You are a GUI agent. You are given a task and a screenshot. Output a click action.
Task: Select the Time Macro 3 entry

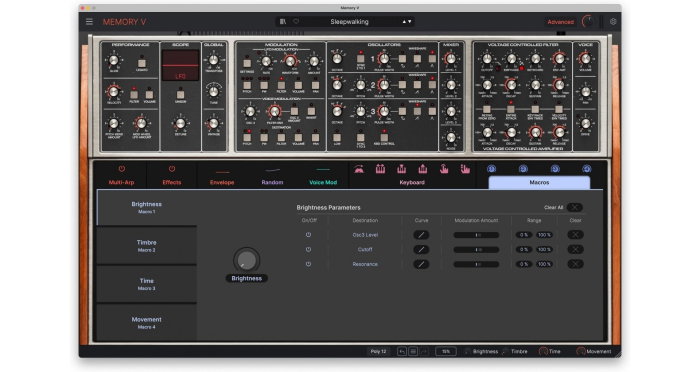[146, 284]
